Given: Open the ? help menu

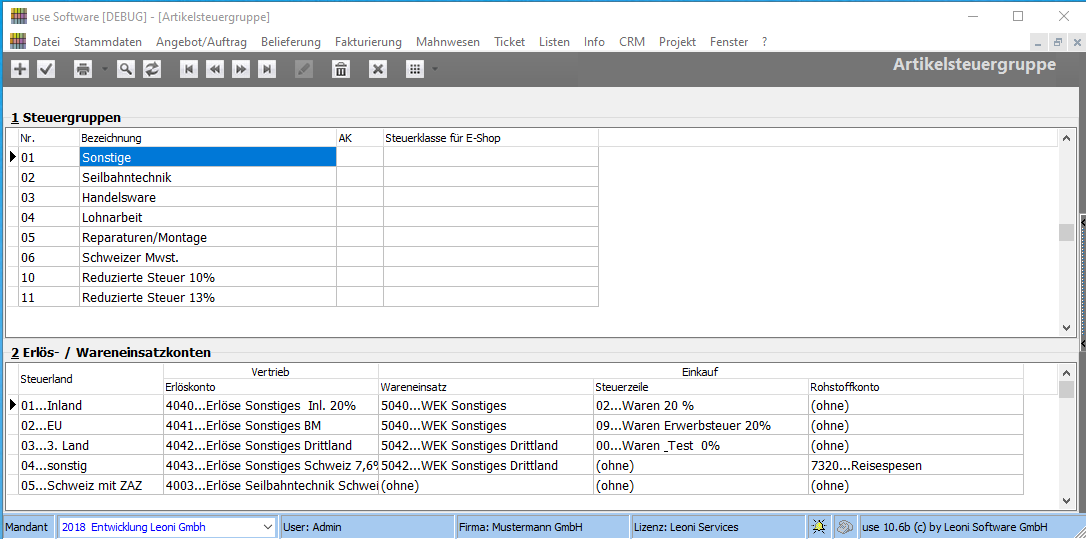Looking at the screenshot, I should pos(764,42).
